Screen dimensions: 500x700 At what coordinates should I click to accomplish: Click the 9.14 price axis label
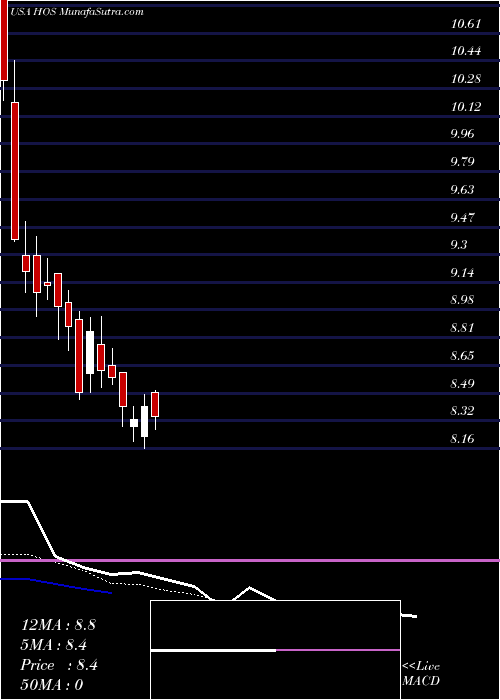[x=462, y=272]
